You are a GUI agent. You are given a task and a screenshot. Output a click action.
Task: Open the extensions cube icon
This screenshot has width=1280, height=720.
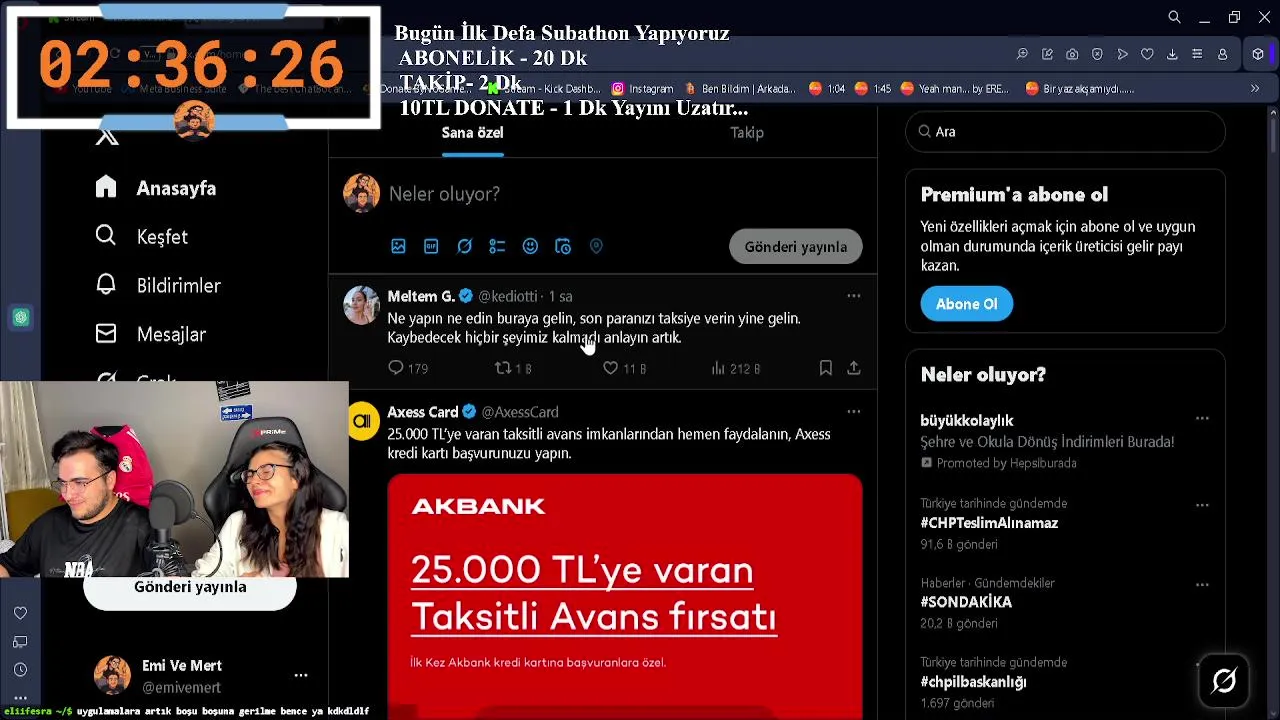tap(1258, 54)
